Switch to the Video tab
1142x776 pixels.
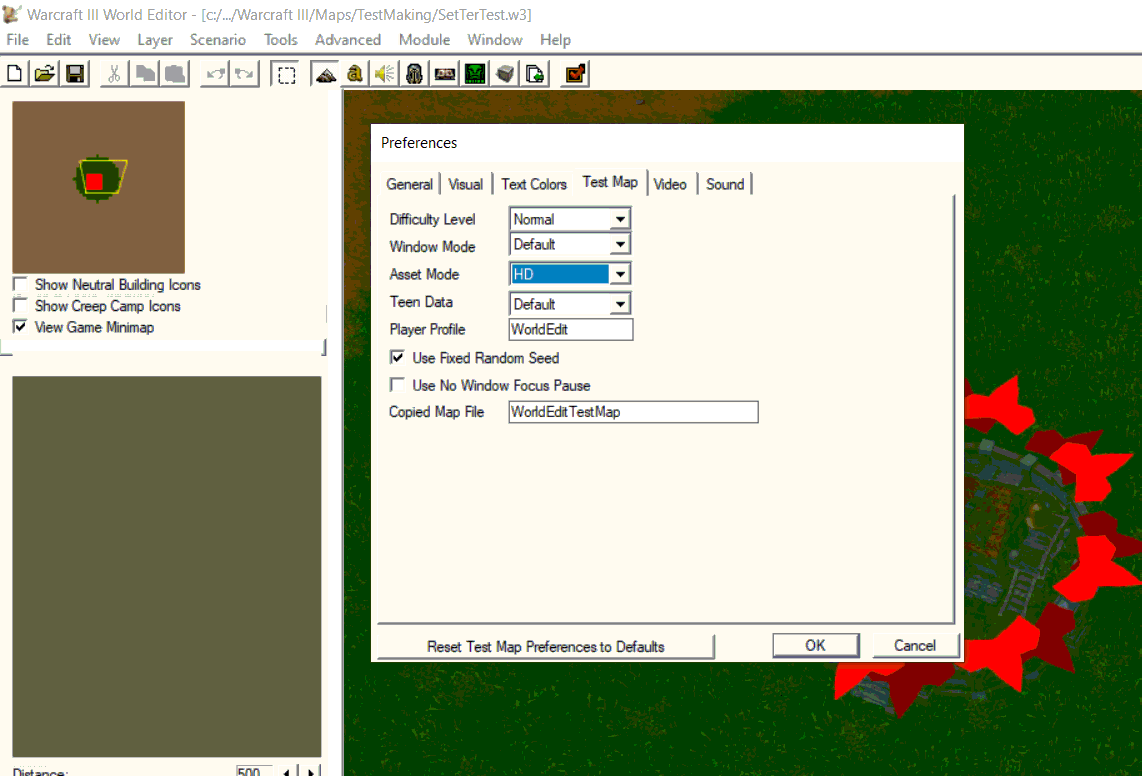pos(670,184)
